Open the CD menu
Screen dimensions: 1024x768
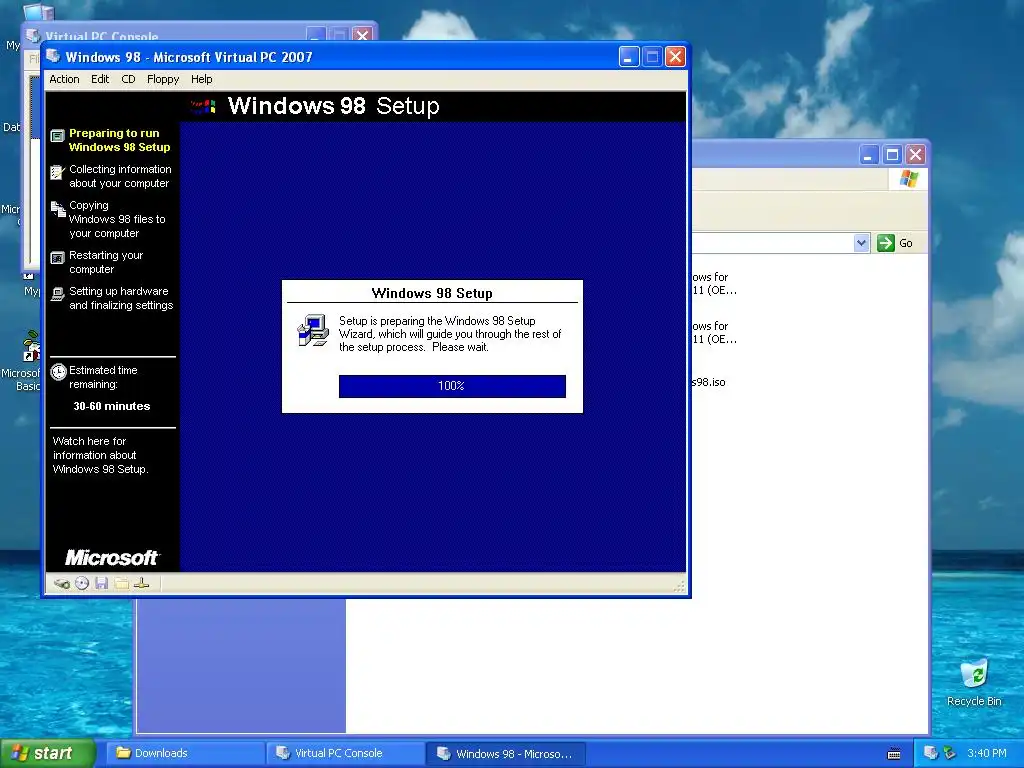128,79
